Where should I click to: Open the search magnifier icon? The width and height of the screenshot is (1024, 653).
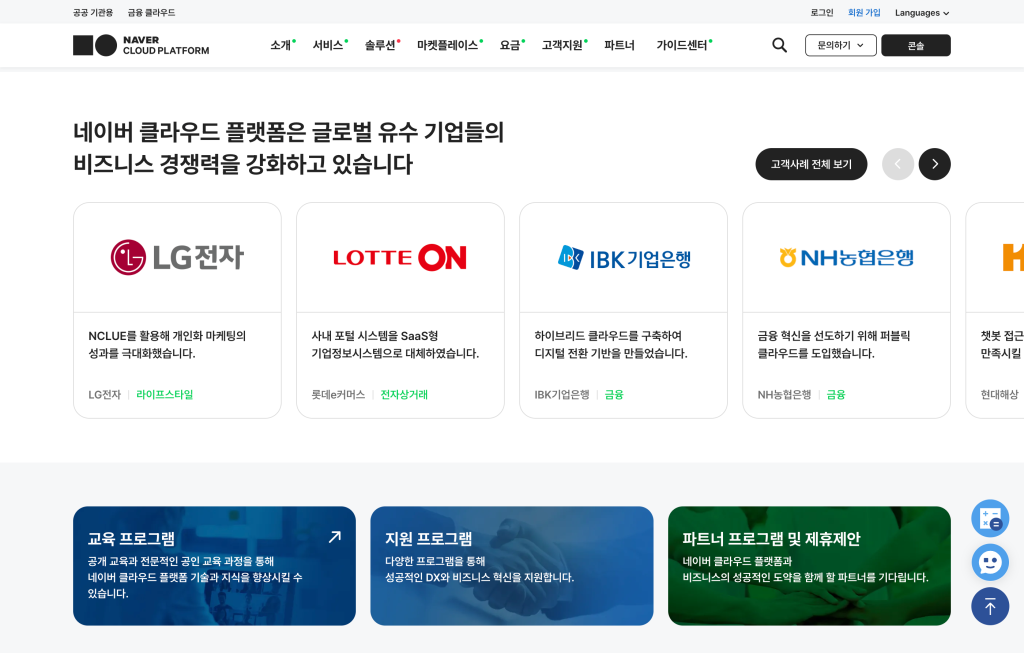coord(779,45)
